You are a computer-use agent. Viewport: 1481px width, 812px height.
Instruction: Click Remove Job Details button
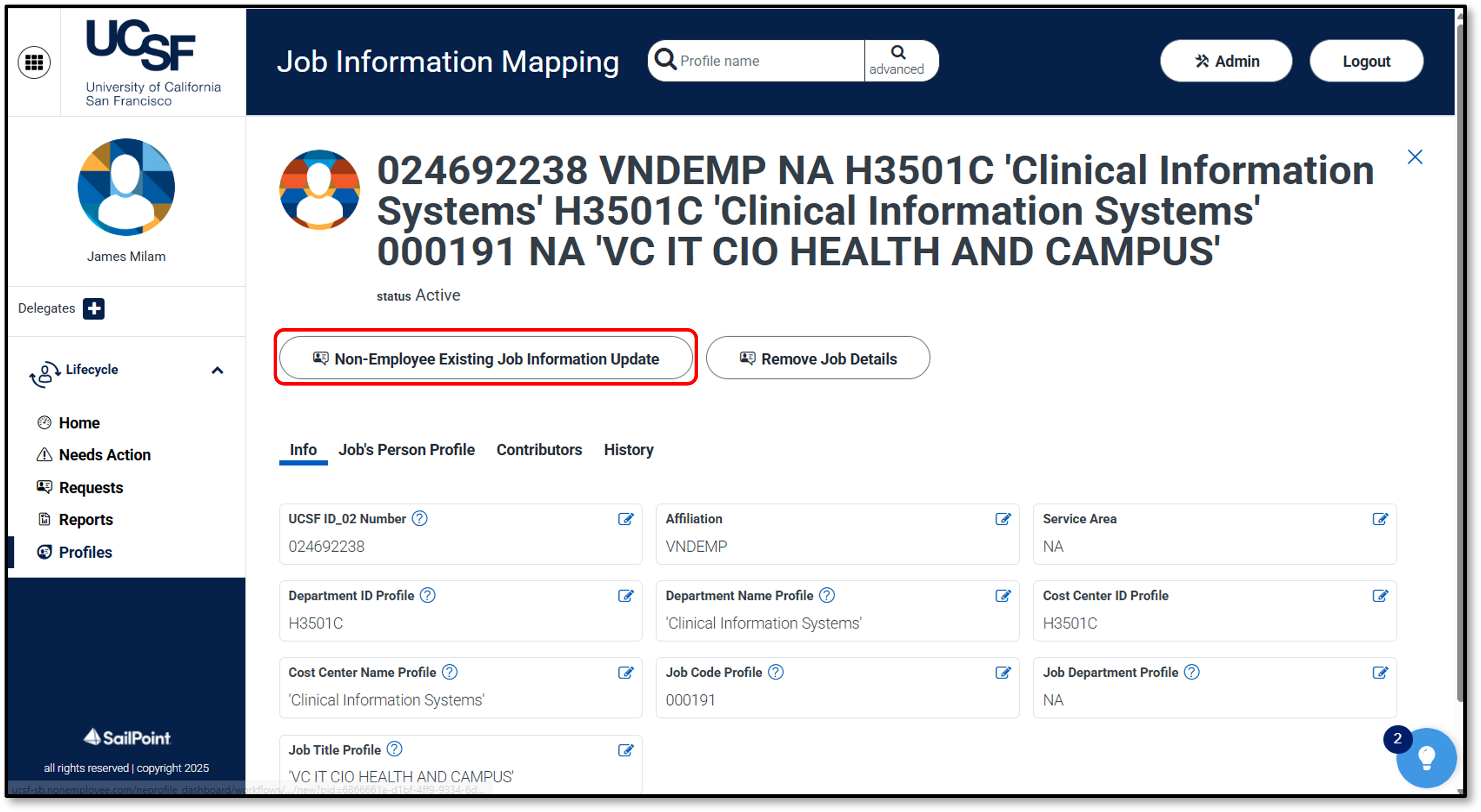click(818, 358)
